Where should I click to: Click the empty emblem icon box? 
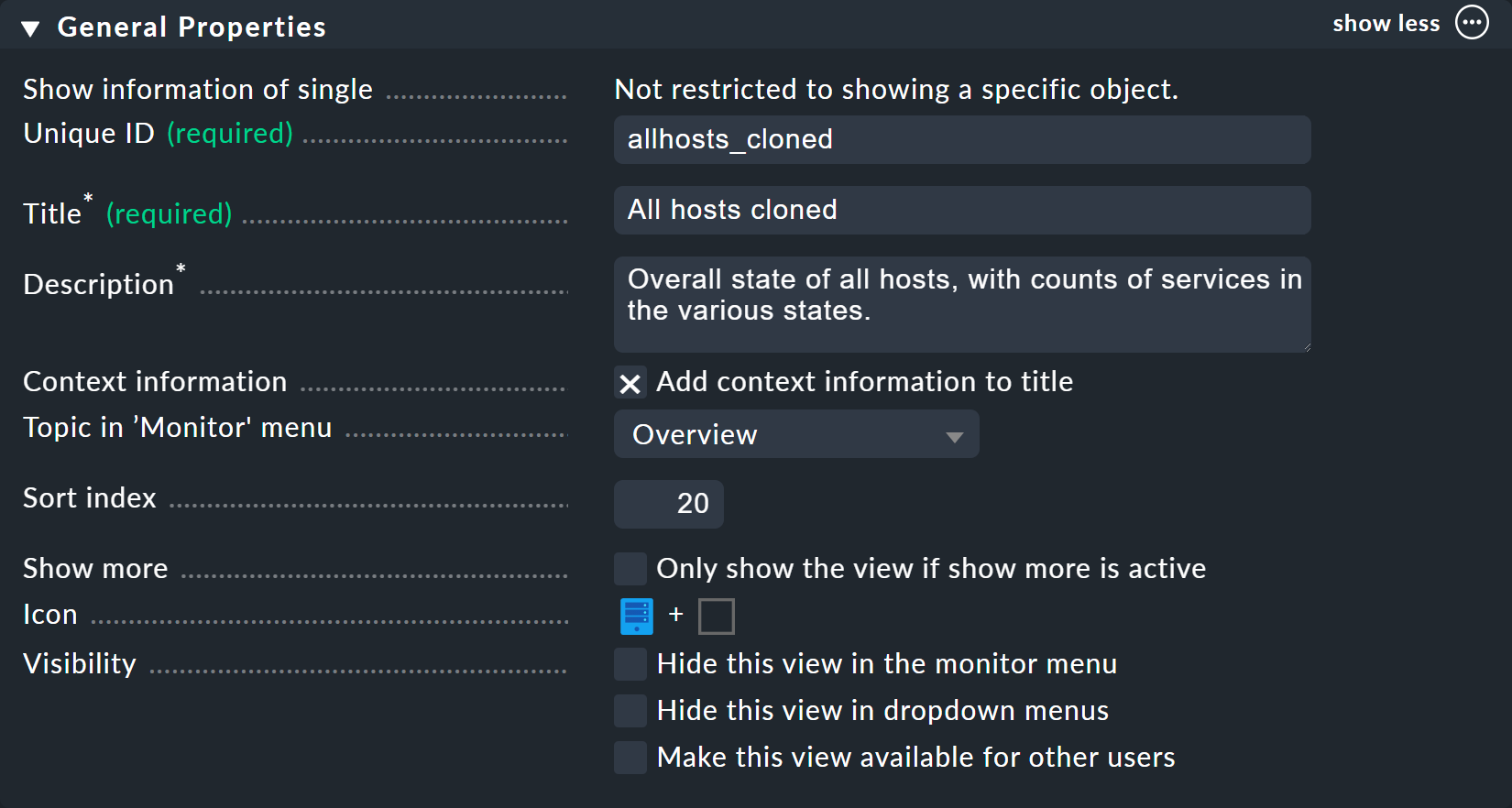(716, 617)
